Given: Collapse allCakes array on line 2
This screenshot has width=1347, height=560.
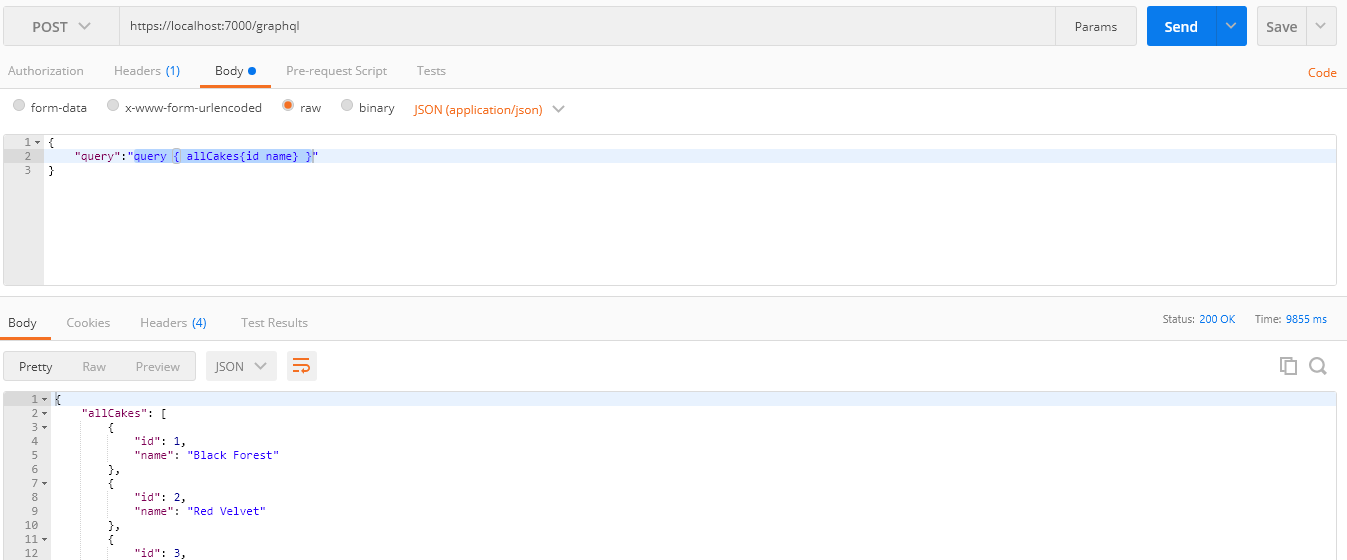Looking at the screenshot, I should (x=44, y=413).
